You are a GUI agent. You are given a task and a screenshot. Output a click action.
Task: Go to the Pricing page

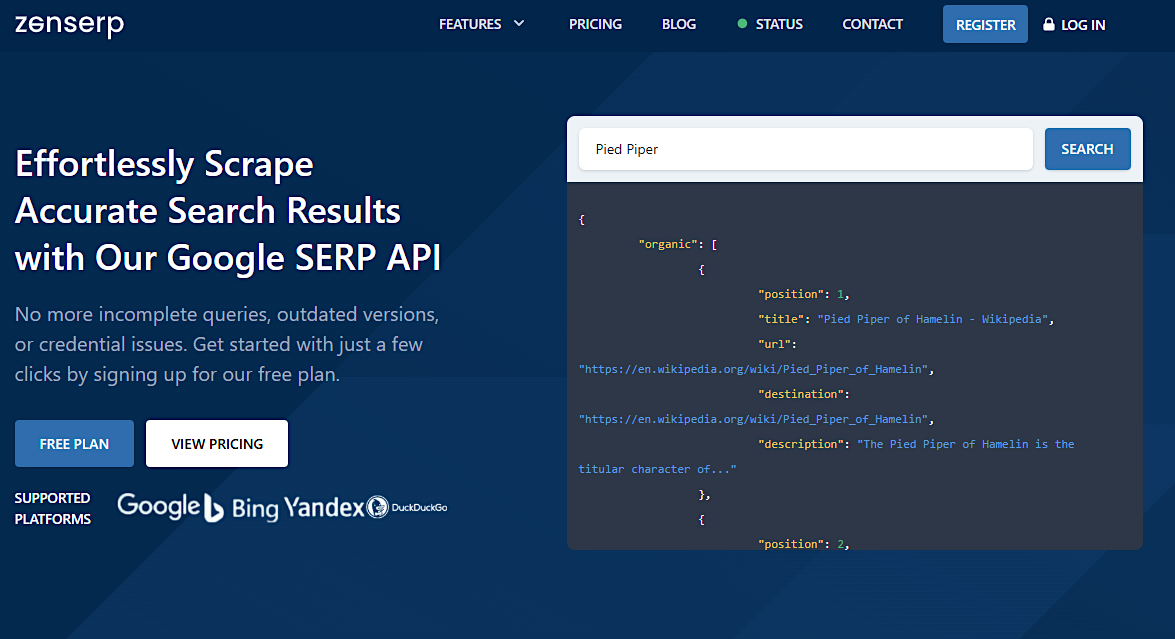click(595, 24)
